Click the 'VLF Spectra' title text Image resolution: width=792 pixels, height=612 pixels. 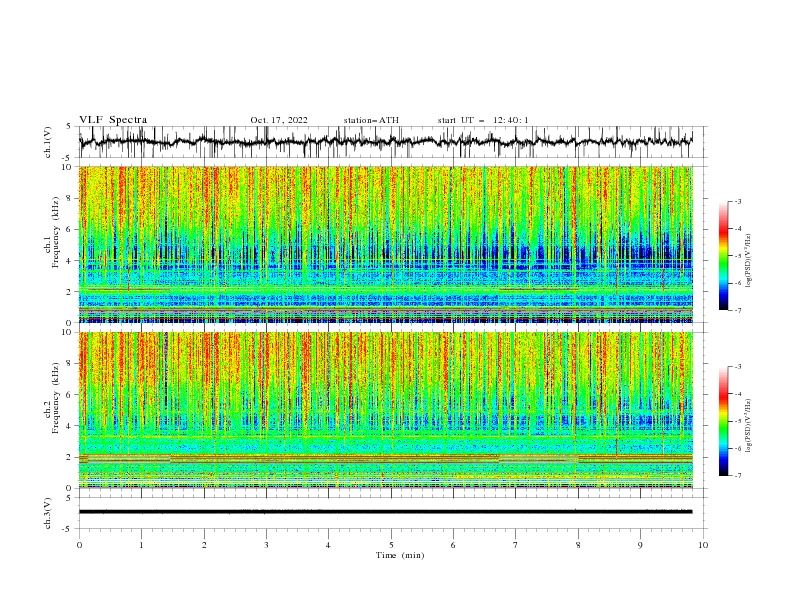[113, 120]
